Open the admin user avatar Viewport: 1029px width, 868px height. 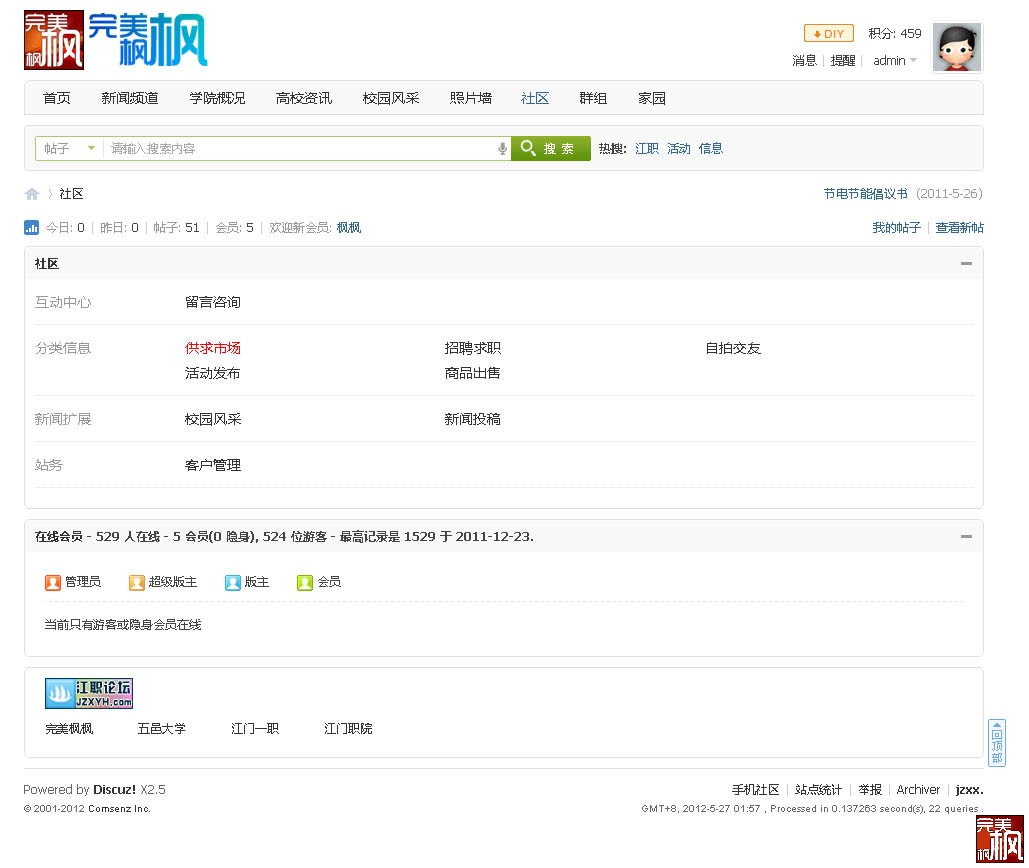click(957, 47)
